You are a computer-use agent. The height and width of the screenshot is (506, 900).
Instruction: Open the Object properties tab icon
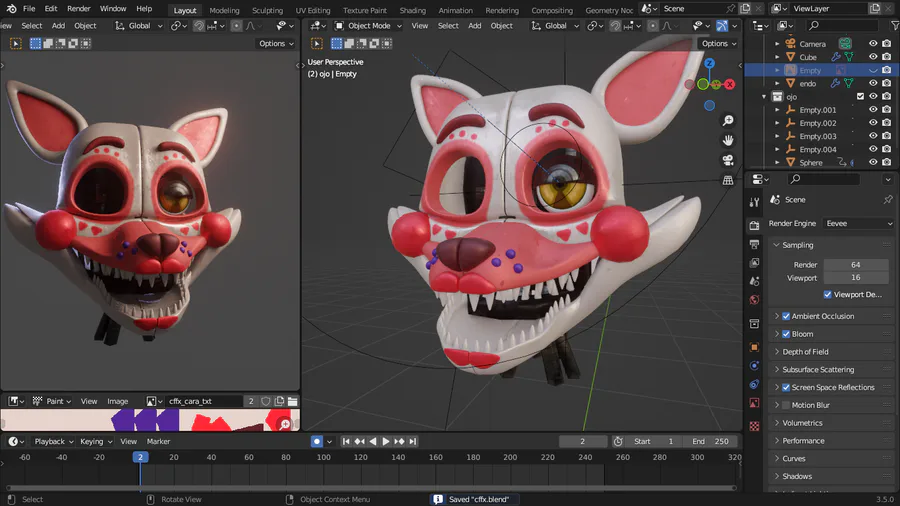[754, 347]
